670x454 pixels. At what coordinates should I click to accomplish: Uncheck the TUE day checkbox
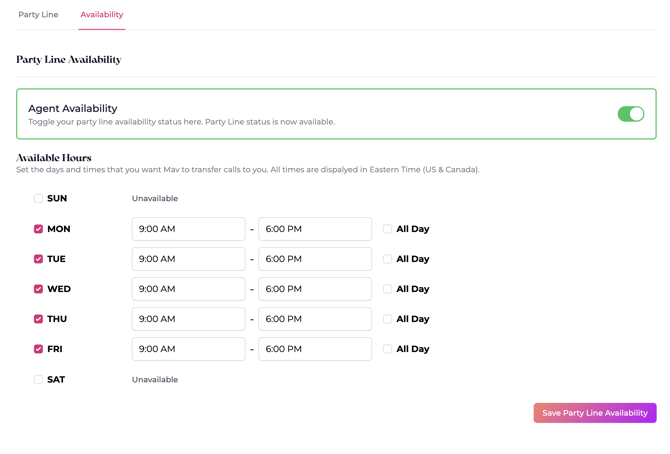pos(39,259)
